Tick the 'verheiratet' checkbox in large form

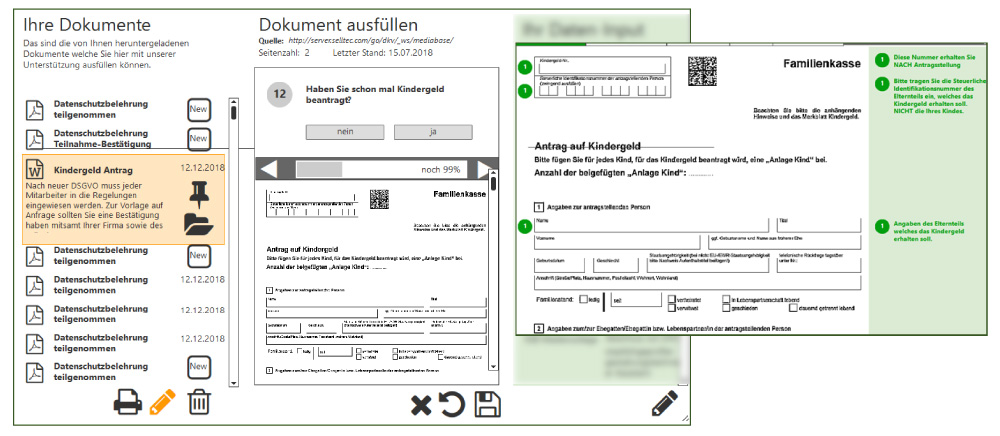[x=671, y=298]
